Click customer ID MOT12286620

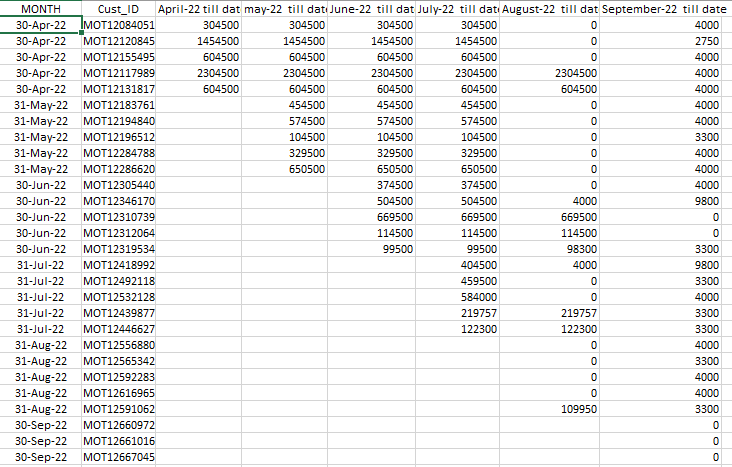point(119,169)
